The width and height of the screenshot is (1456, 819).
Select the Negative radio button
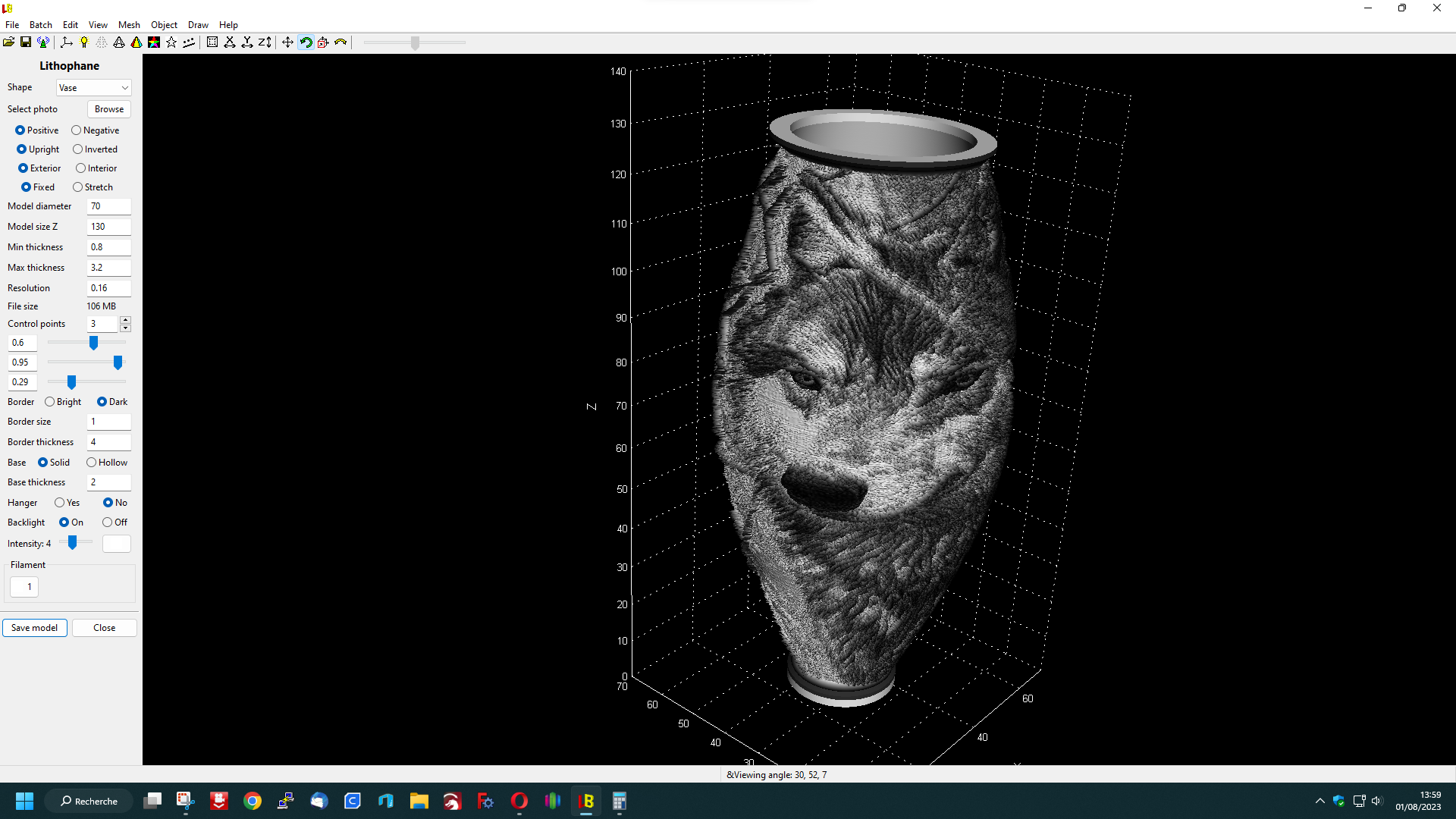tap(77, 130)
